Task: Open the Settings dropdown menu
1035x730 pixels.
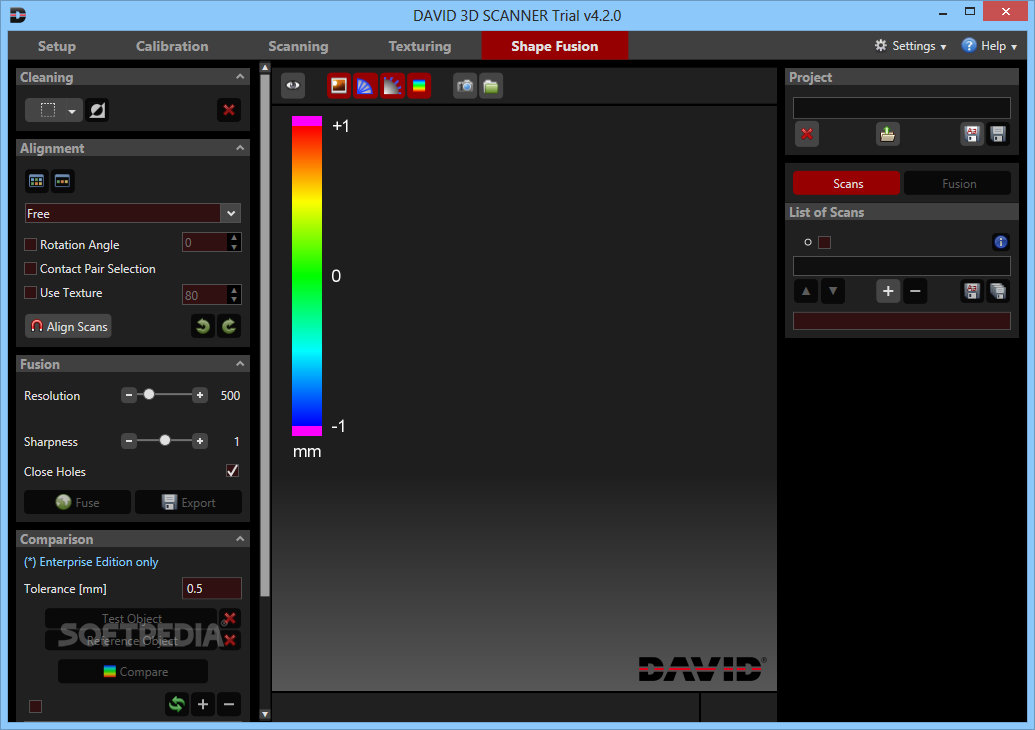Action: tap(910, 46)
